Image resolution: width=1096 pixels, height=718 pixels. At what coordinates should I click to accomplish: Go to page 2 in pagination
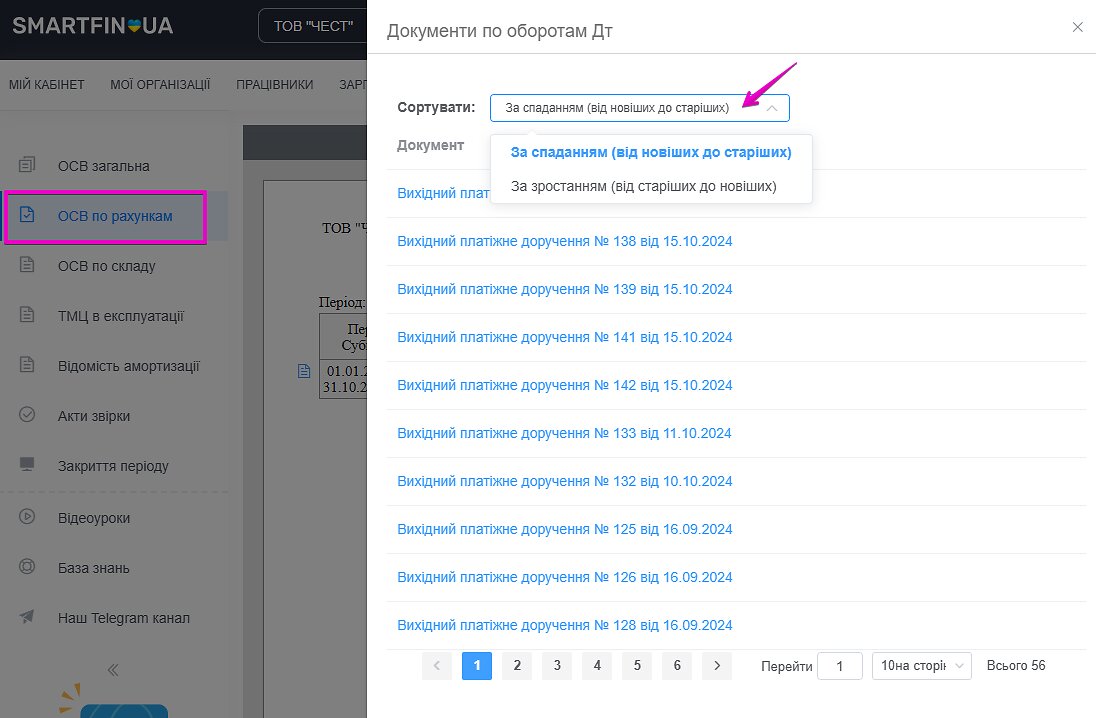517,666
